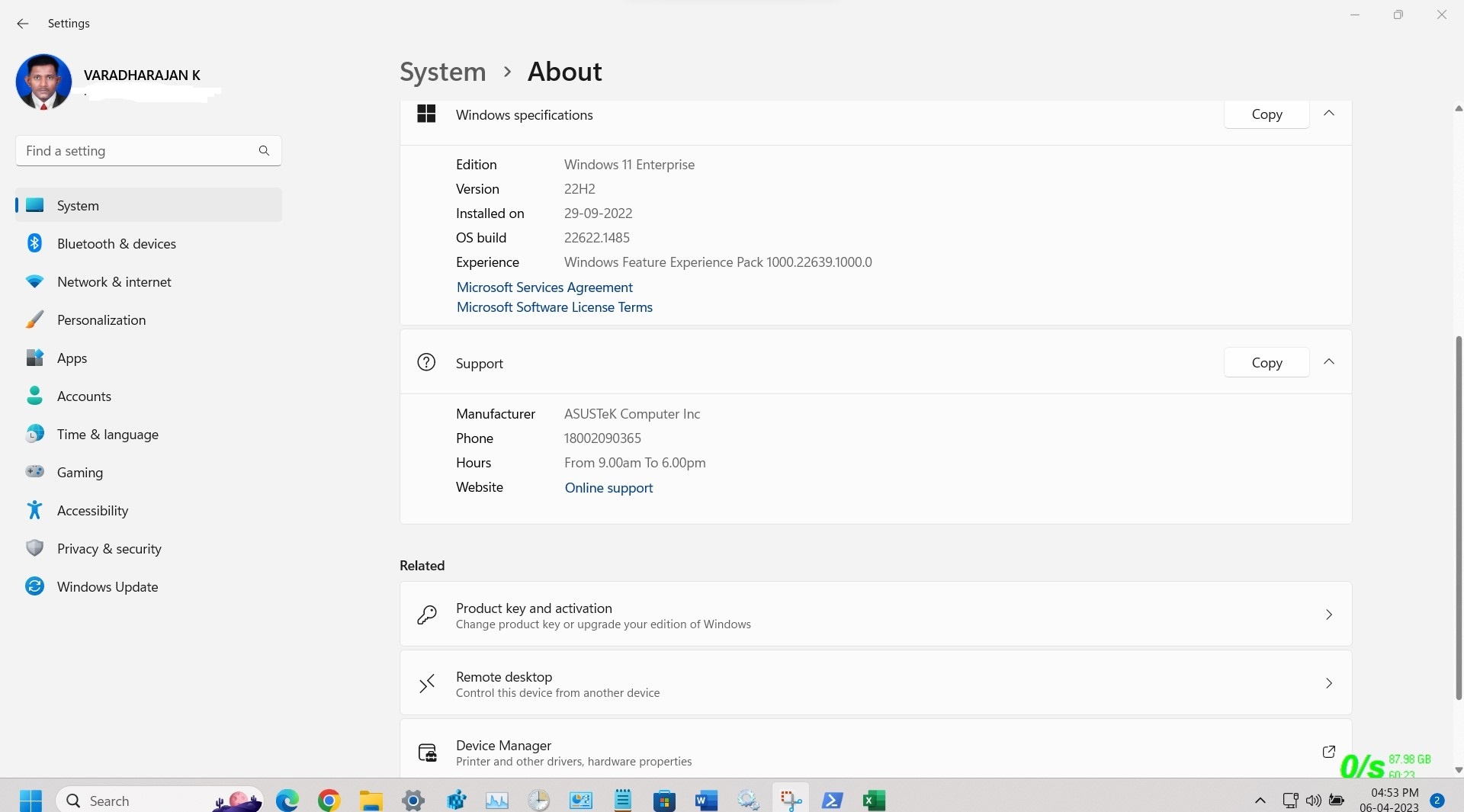Click the OS build value 22622.1485
The width and height of the screenshot is (1464, 812).
point(597,238)
